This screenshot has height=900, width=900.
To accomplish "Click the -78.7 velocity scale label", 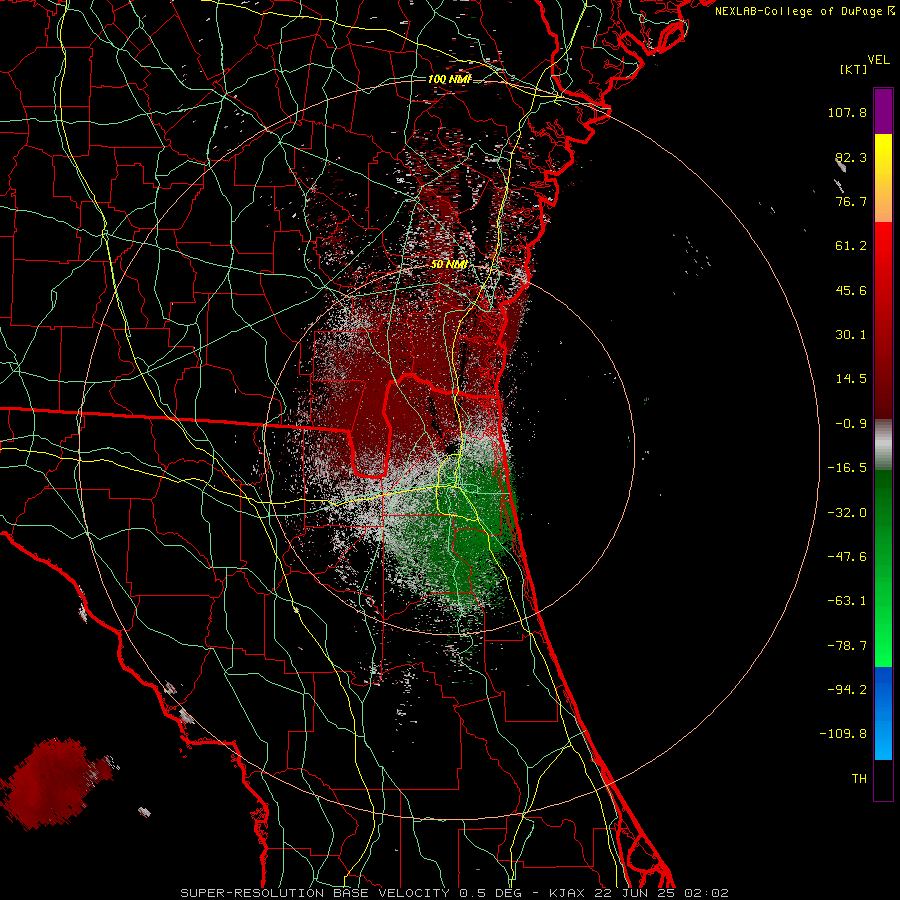I will tap(847, 646).
